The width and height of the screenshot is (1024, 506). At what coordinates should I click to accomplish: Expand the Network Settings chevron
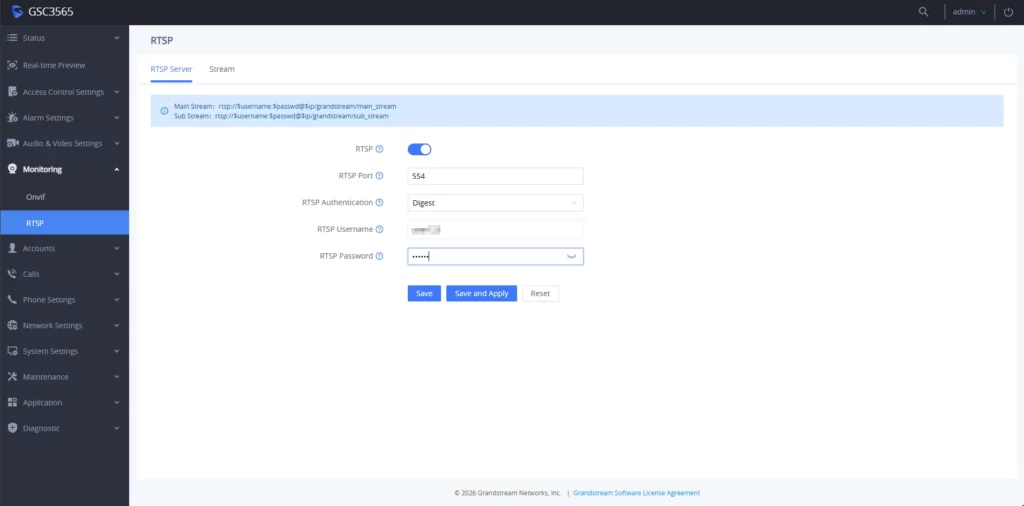[x=117, y=325]
